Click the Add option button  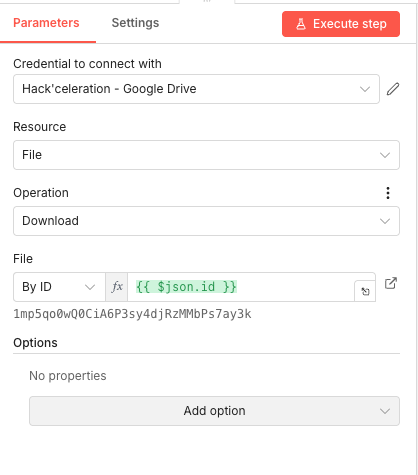tap(214, 411)
